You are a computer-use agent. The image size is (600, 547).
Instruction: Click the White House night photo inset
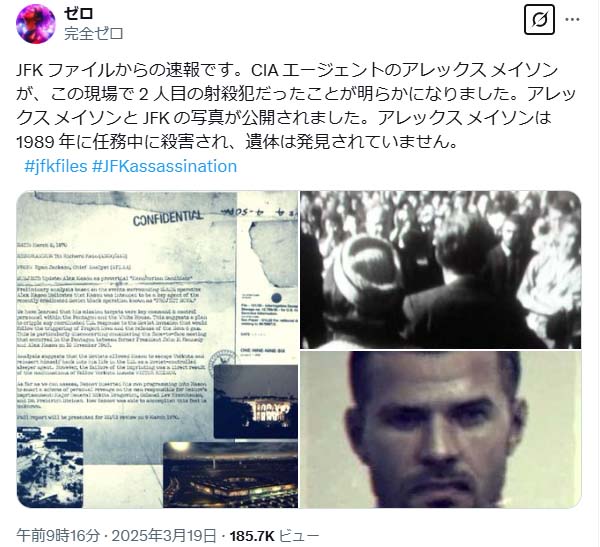point(256,402)
